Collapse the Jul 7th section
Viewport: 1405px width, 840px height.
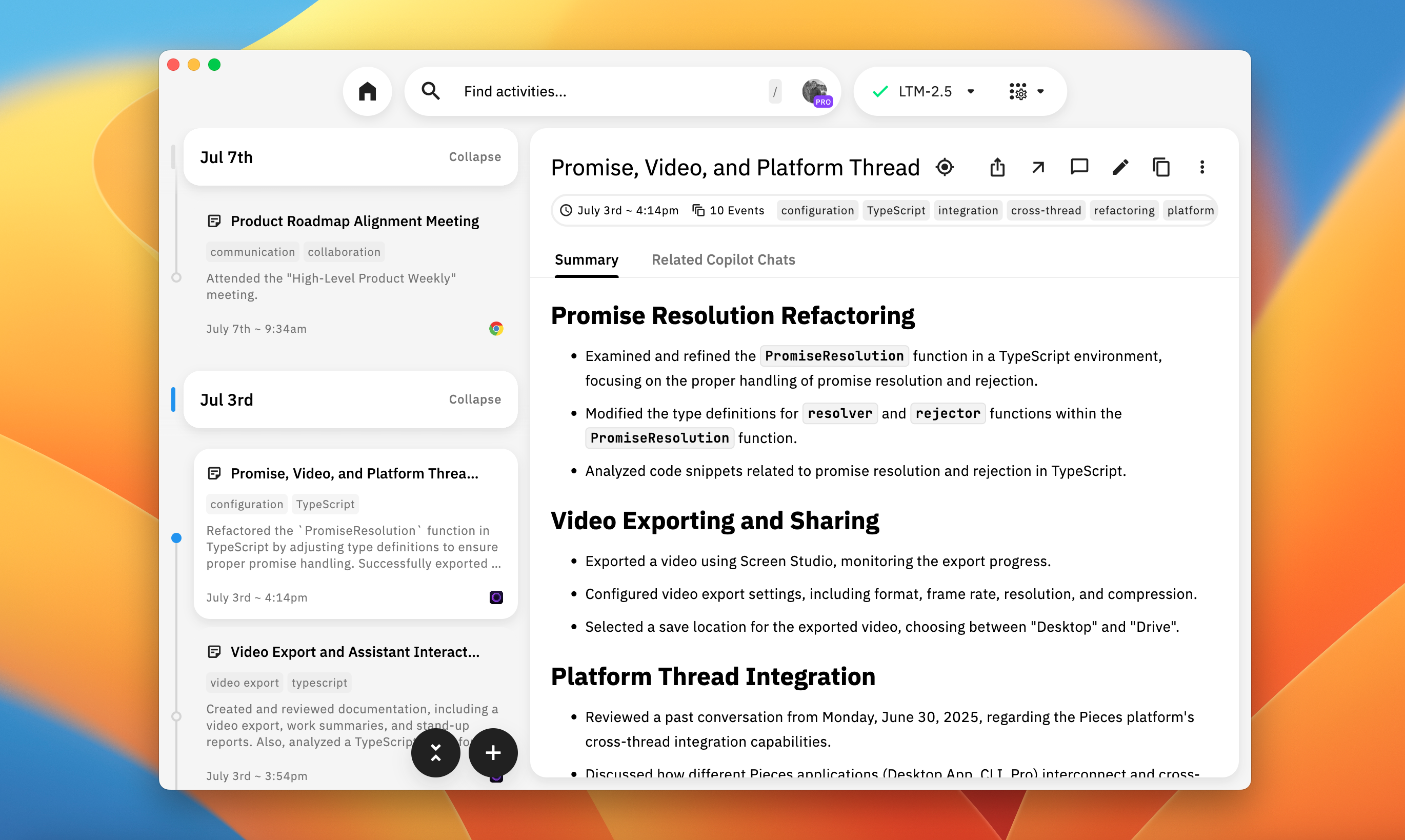(x=474, y=157)
